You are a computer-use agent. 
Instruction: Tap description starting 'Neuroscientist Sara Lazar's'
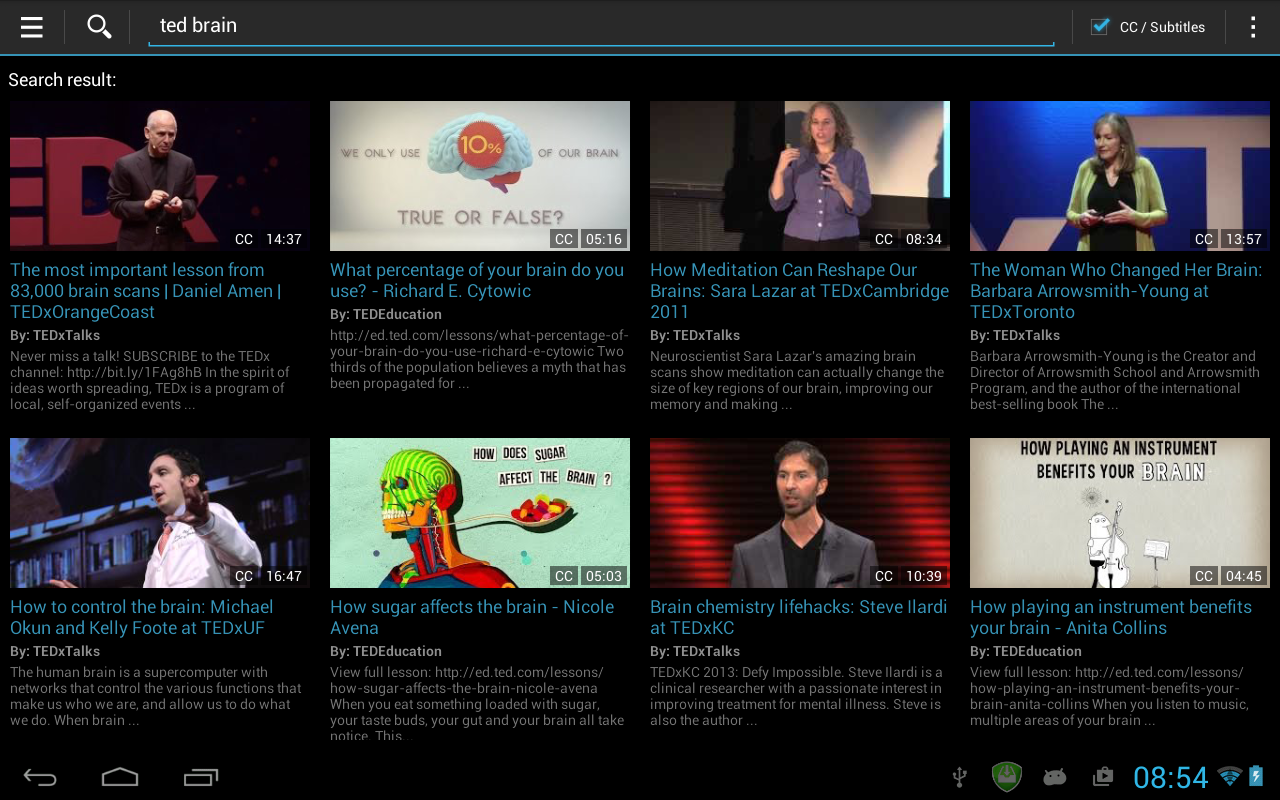pyautogui.click(x=797, y=380)
